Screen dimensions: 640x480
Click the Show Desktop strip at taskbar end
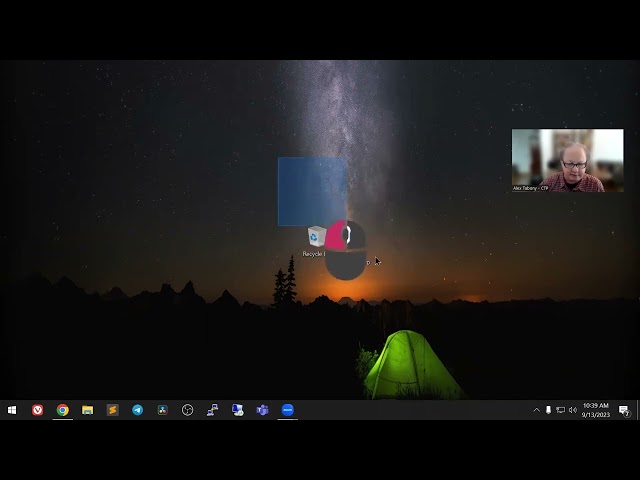pos(638,410)
